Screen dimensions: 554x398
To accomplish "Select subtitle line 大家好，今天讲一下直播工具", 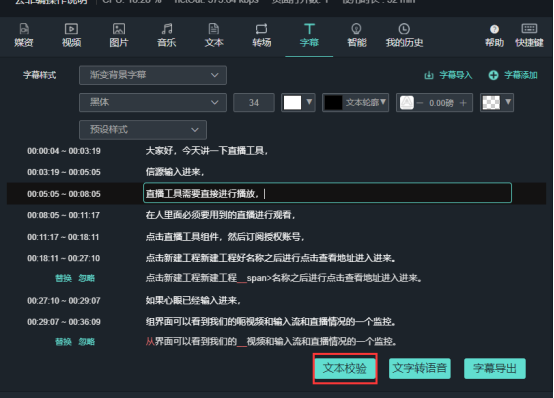I will click(207, 151).
